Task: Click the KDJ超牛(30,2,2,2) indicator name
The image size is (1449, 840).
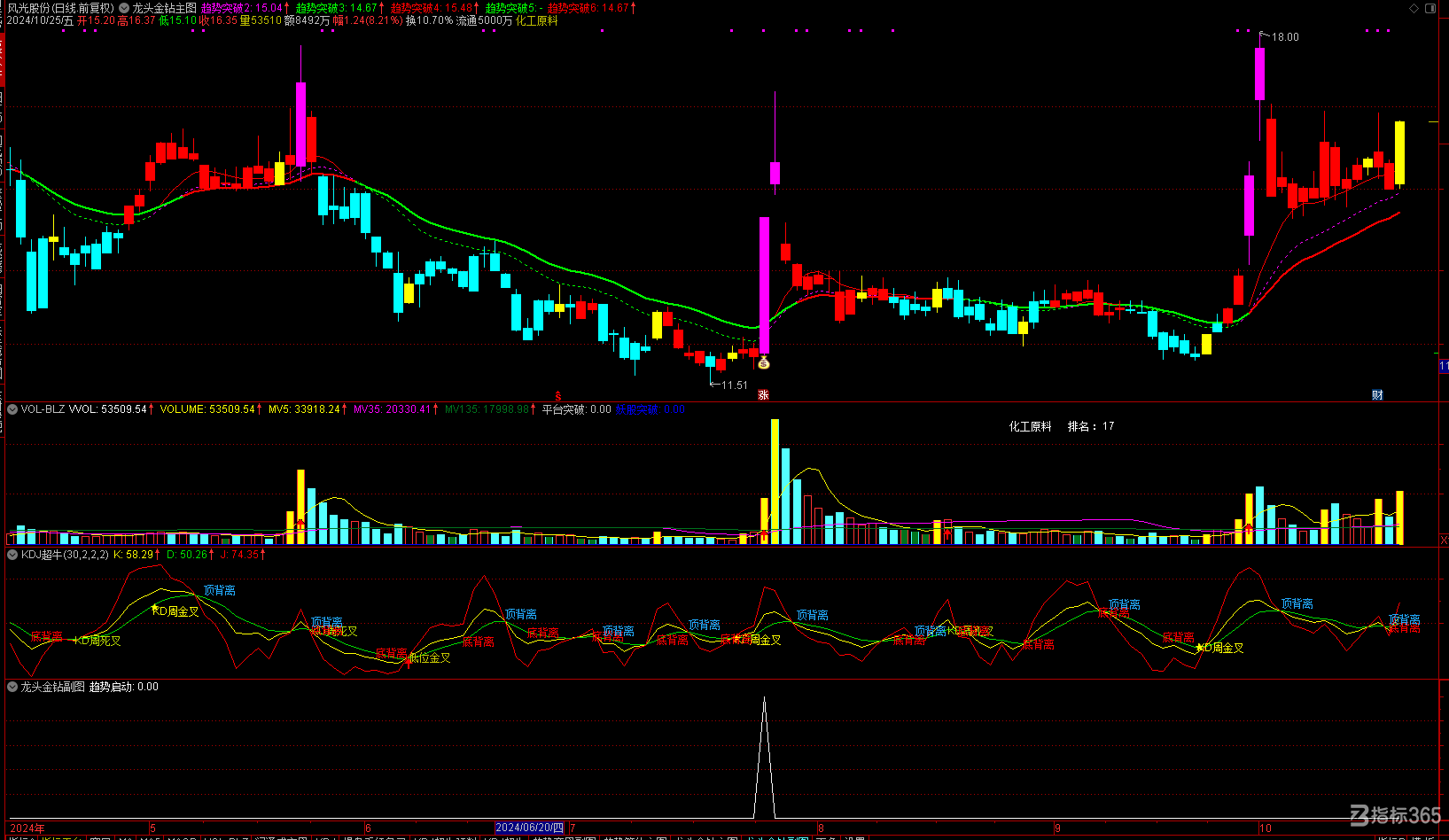Action: tap(65, 555)
